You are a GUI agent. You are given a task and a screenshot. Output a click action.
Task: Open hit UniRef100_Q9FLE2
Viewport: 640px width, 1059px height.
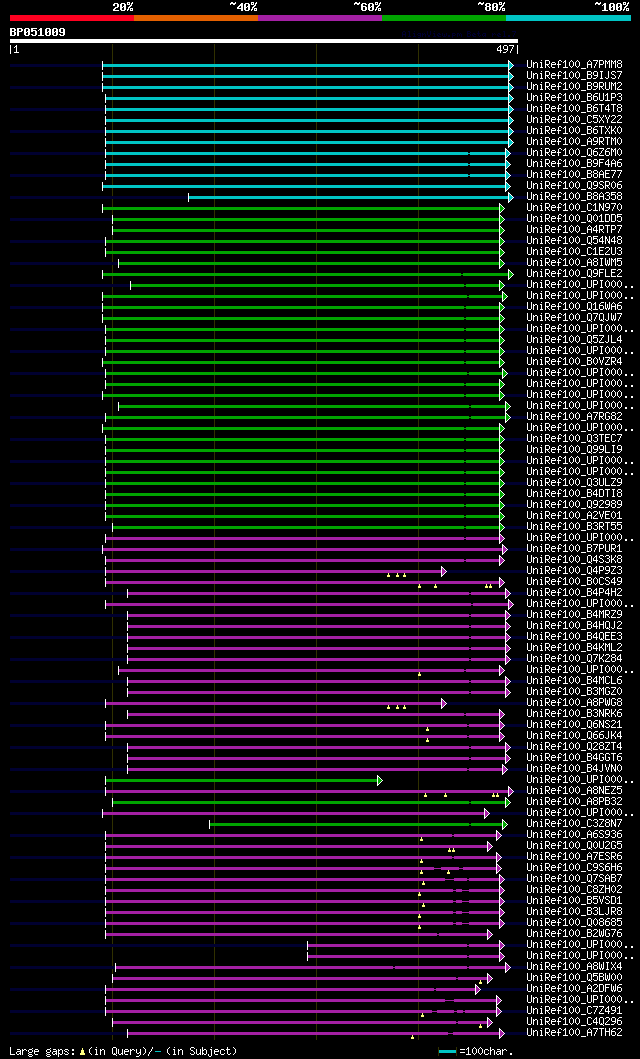(x=575, y=274)
